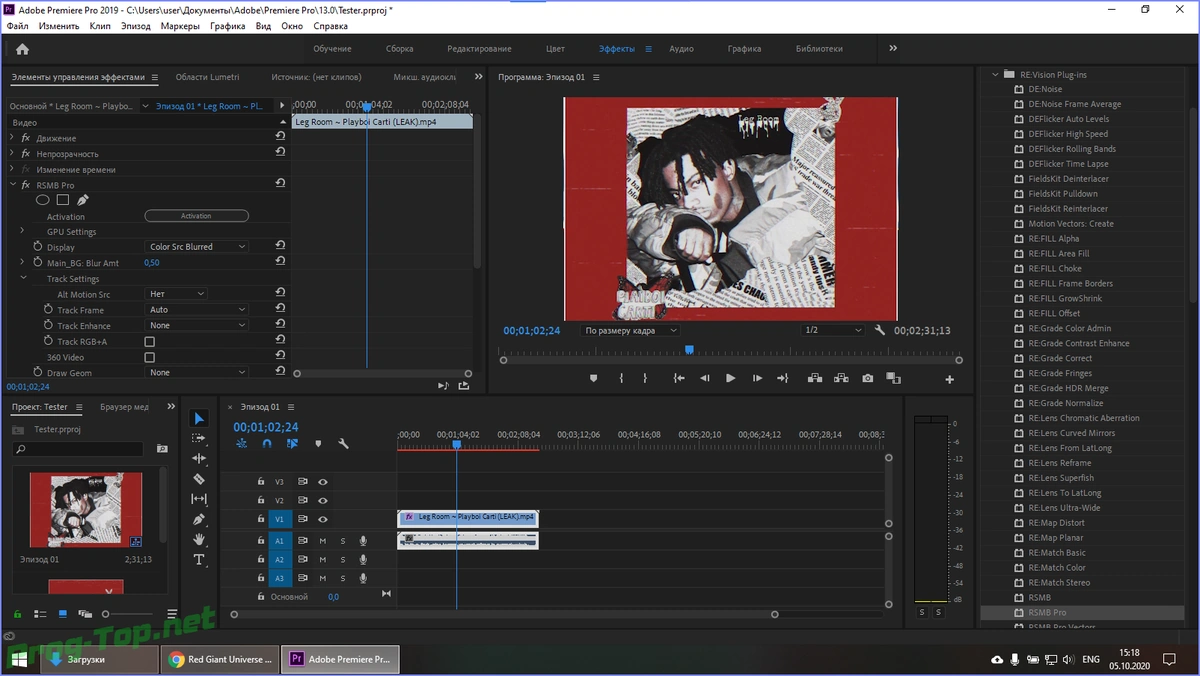Screen dimensions: 1200x676
Task: Switch project panel to icon view
Action: pos(62,614)
